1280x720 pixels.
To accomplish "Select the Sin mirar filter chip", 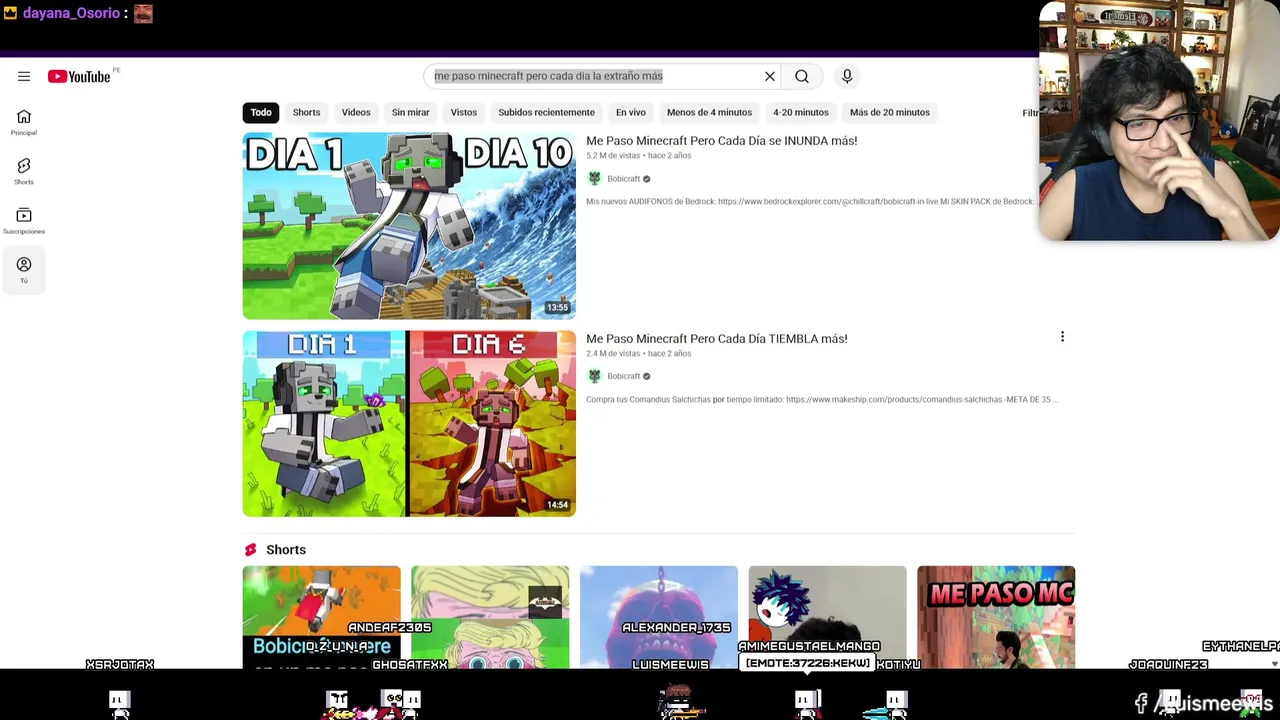I will point(410,112).
